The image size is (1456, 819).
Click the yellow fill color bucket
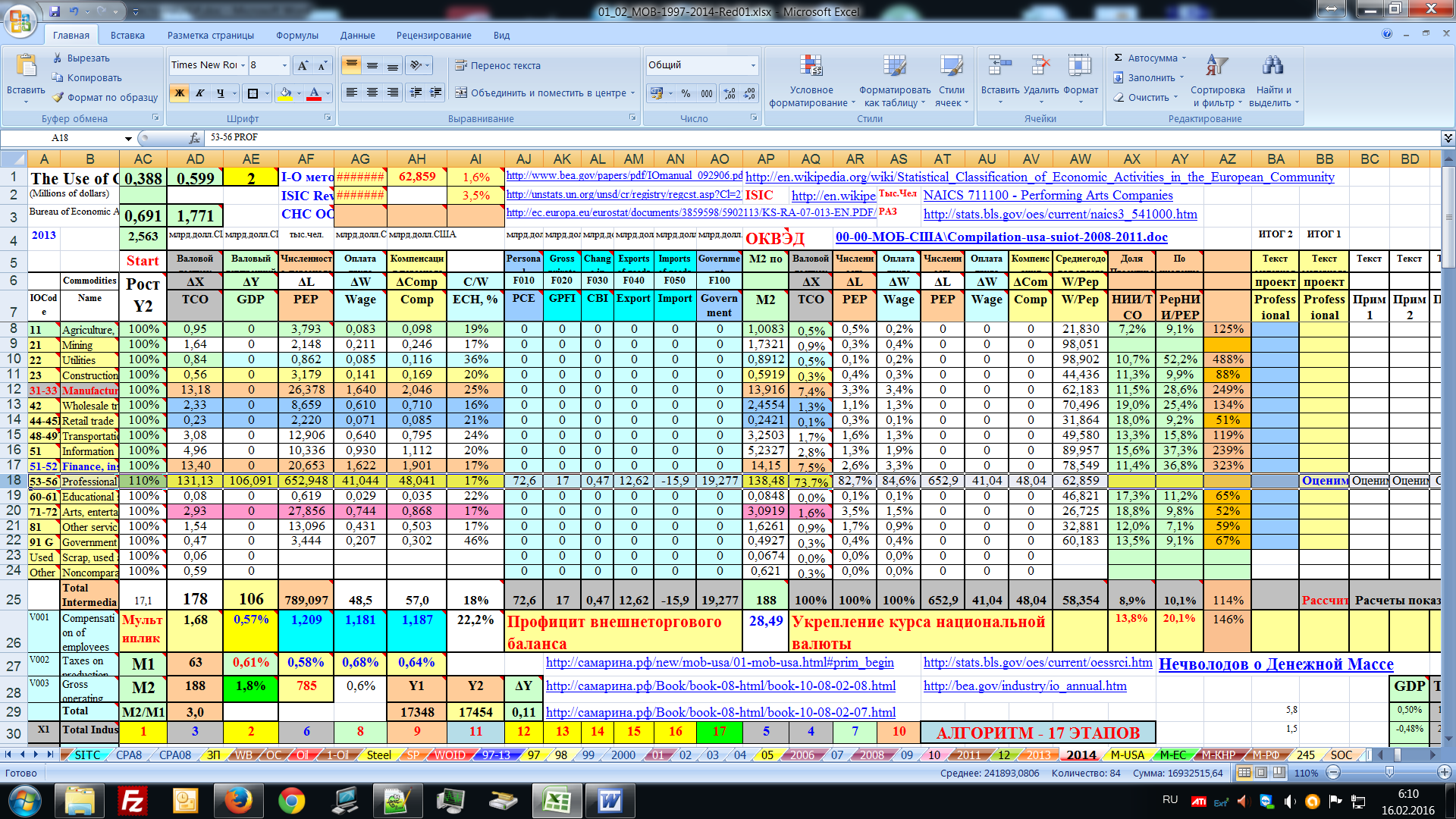(285, 93)
